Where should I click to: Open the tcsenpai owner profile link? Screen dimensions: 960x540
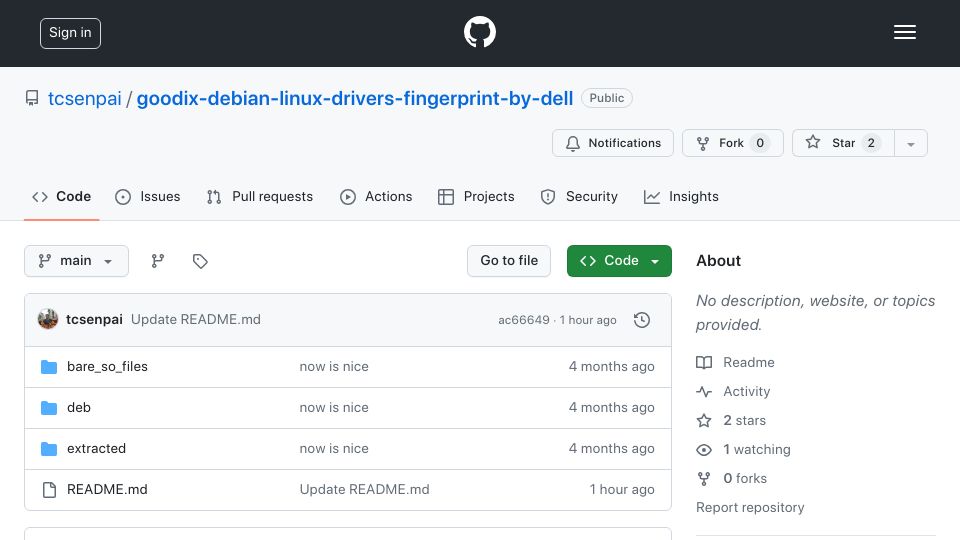coord(84,99)
